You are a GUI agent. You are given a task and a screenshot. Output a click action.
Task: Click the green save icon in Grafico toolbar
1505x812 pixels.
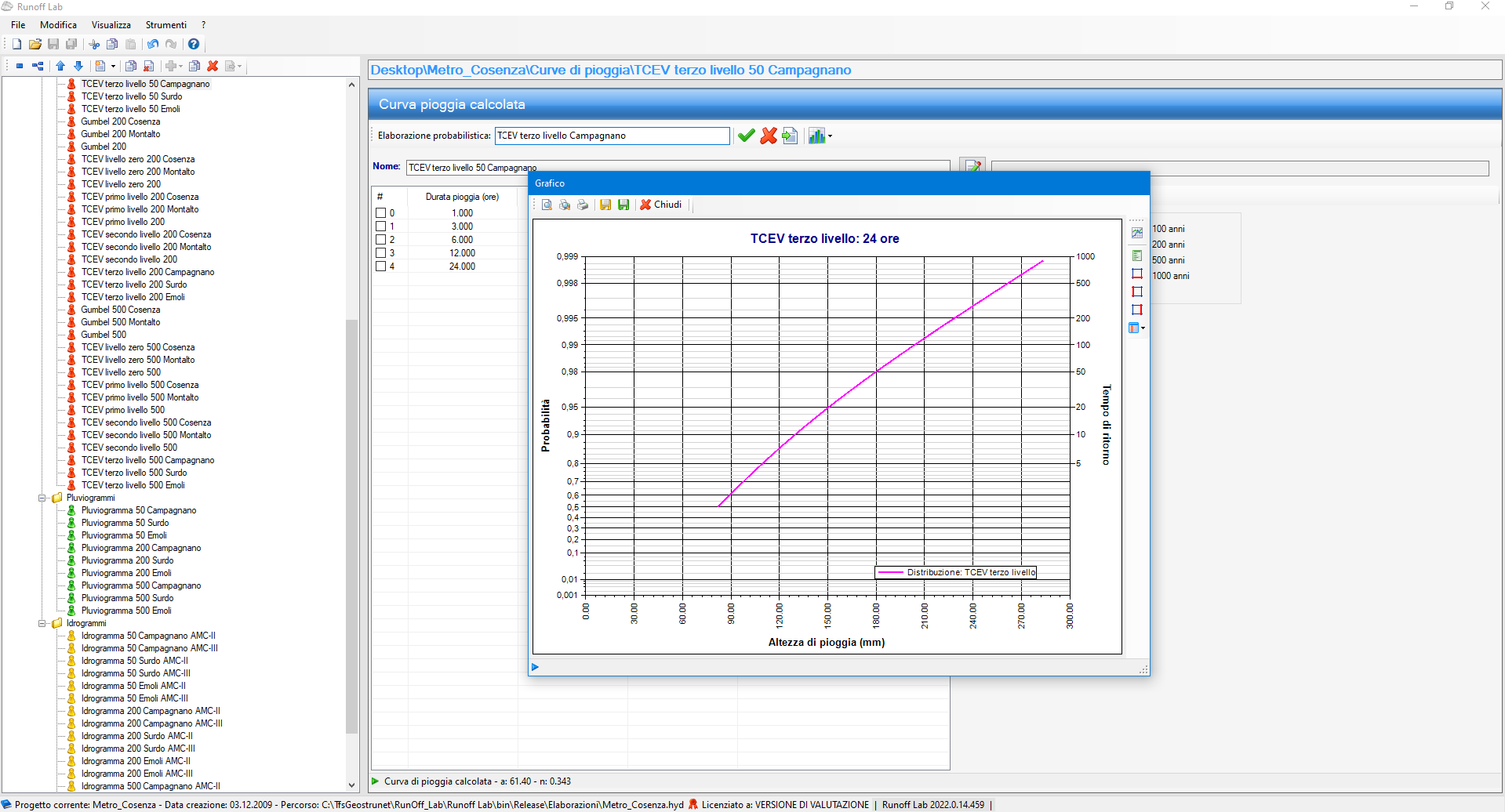(623, 205)
